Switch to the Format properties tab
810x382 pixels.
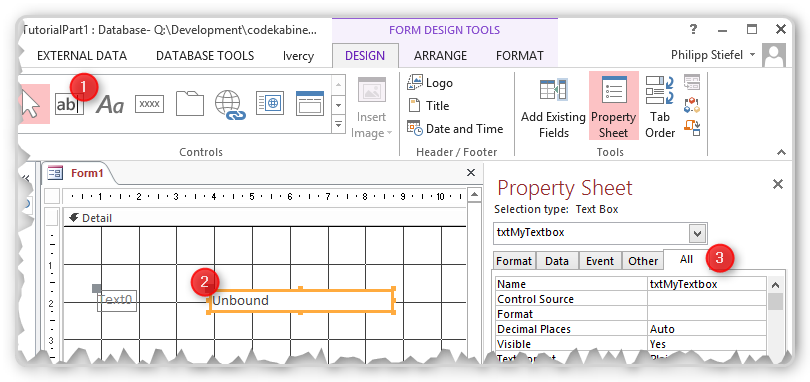coord(514,261)
